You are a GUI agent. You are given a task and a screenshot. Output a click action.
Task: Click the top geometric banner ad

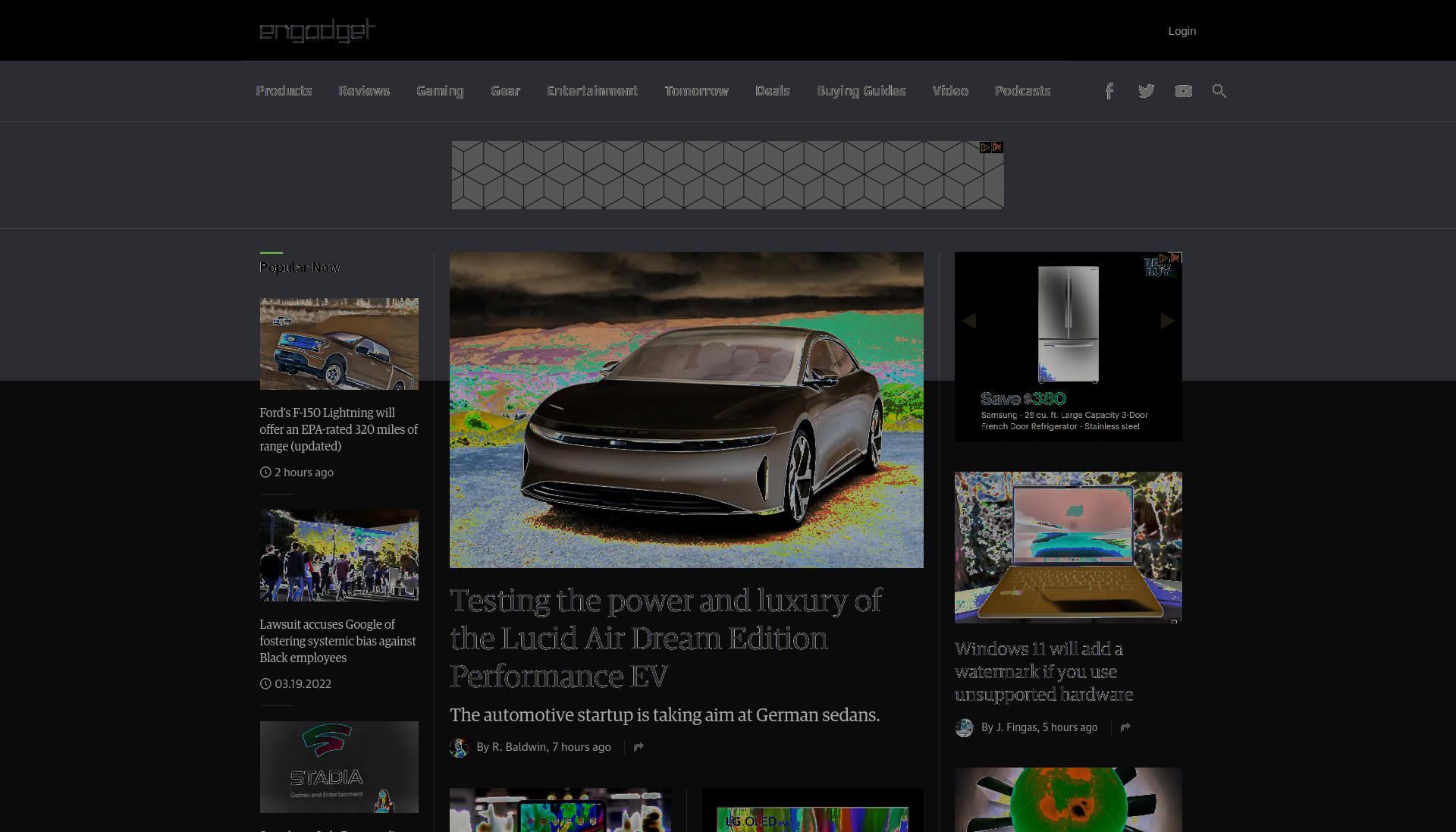(727, 175)
